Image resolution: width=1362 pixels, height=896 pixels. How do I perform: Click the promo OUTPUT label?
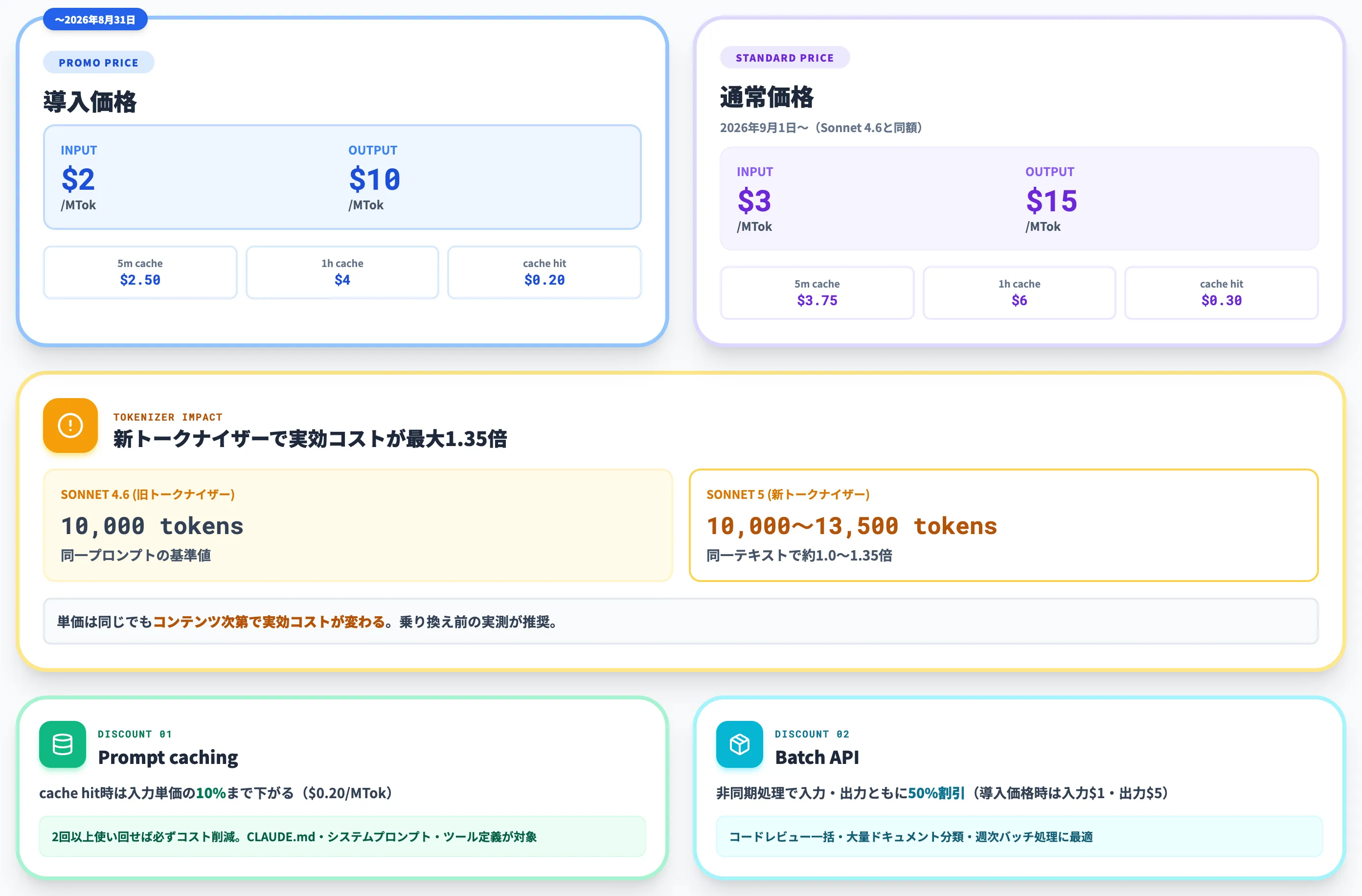tap(373, 150)
